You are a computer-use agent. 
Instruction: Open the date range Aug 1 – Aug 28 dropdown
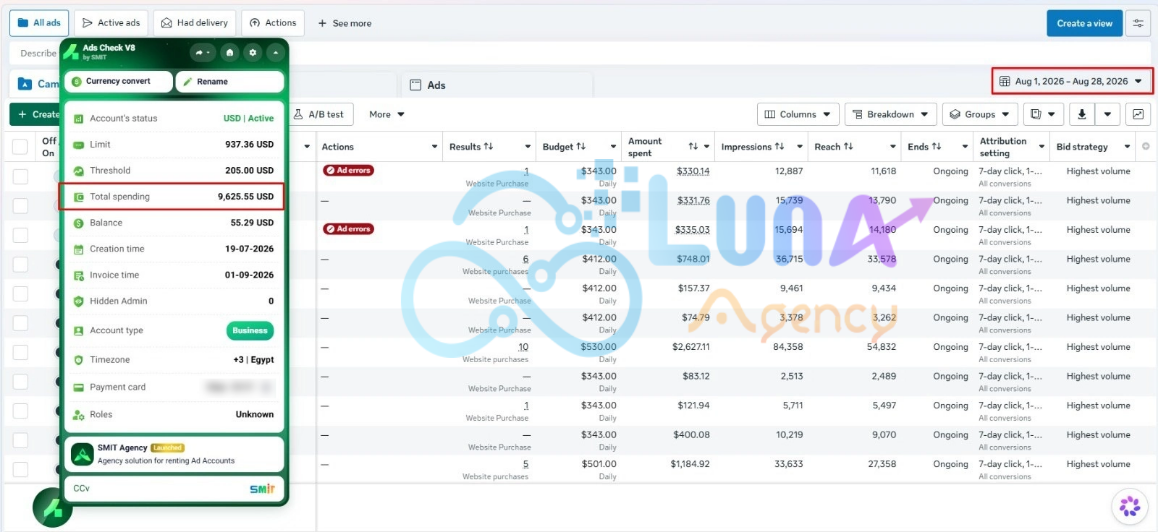point(1071,81)
